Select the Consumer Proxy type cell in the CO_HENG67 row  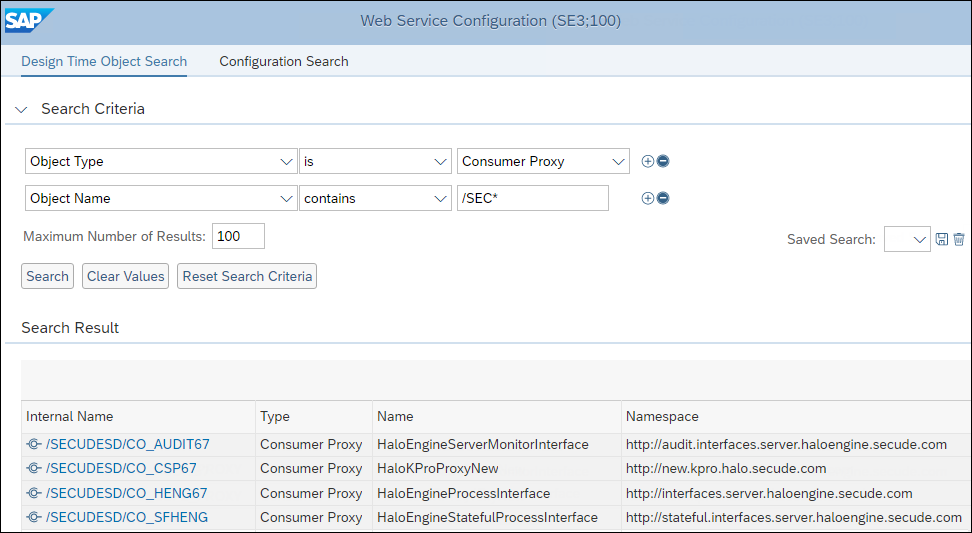click(x=314, y=493)
